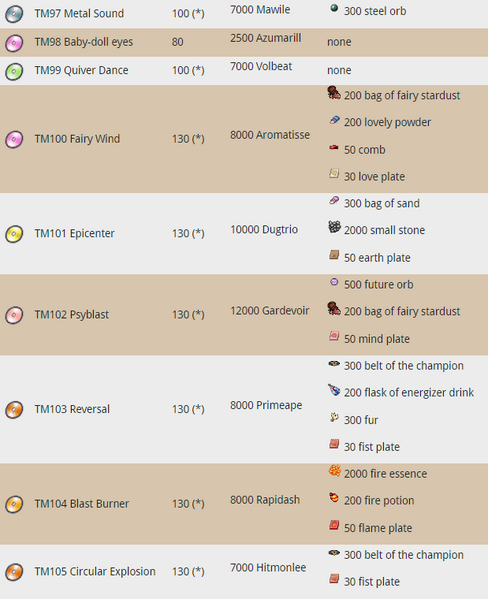Click the TM97 Metal Sound disc icon
This screenshot has width=488, height=599.
click(14, 14)
